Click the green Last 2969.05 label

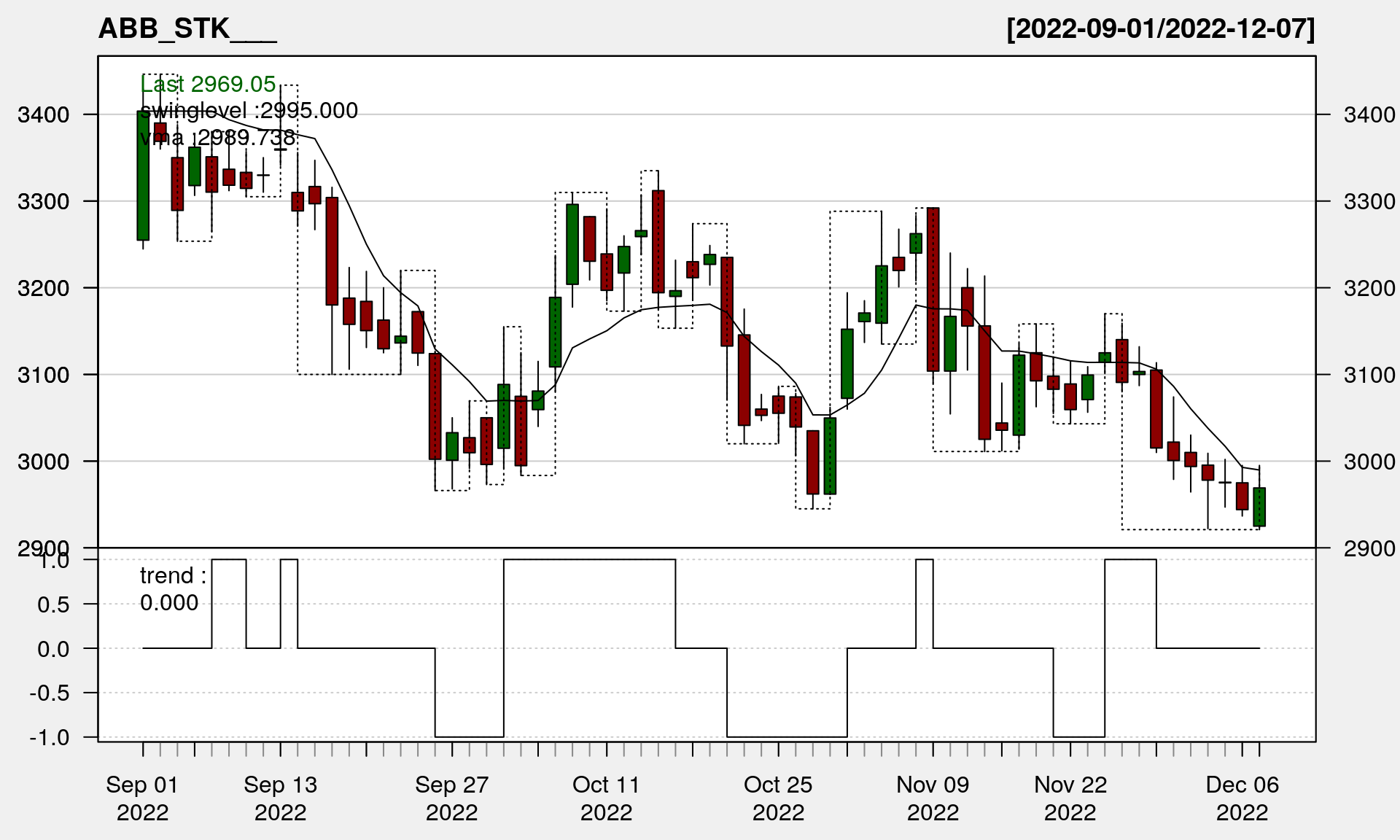click(208, 85)
